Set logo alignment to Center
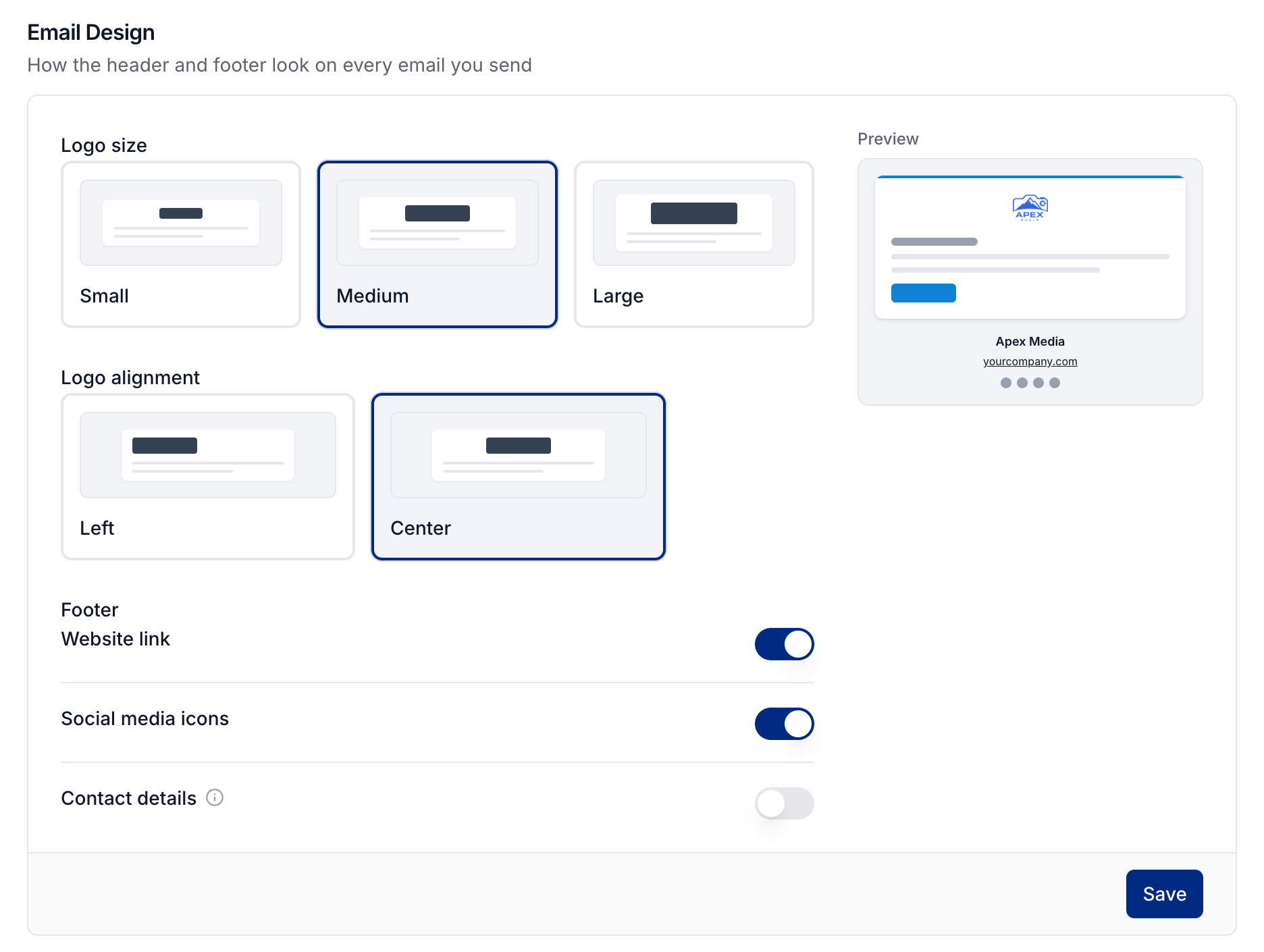This screenshot has height=952, width=1264. (x=519, y=477)
